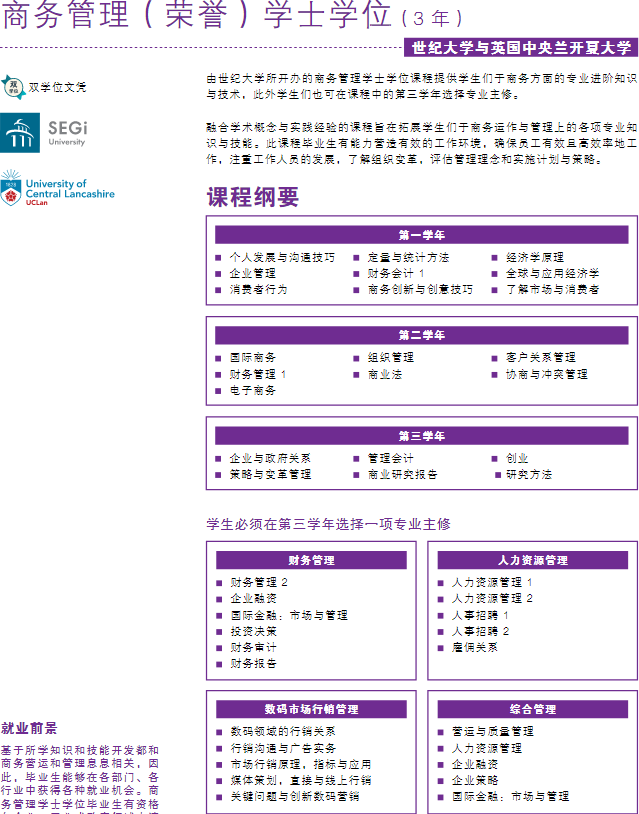Click the bullet beside 电子商务

pyautogui.click(x=219, y=391)
